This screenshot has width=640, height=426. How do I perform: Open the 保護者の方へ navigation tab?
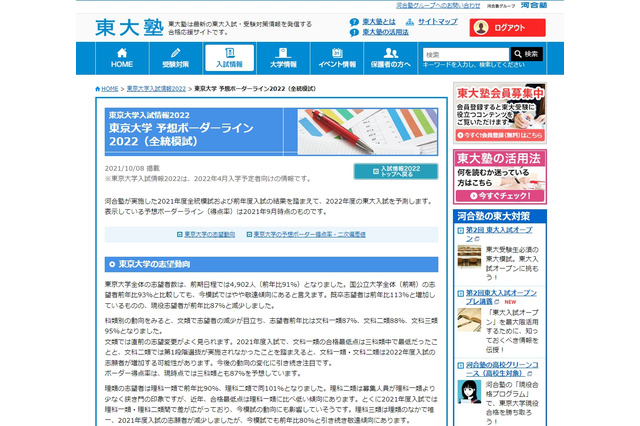(391, 58)
